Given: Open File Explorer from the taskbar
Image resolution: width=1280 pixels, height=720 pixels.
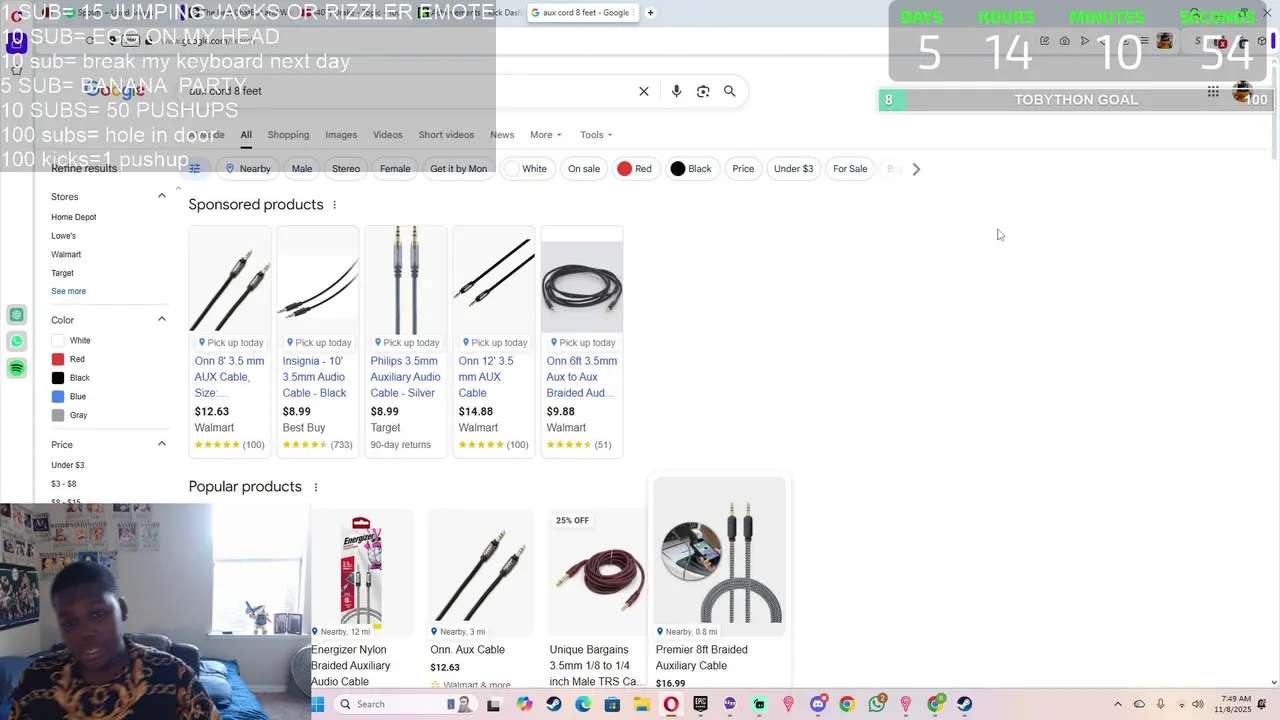Looking at the screenshot, I should click(641, 704).
